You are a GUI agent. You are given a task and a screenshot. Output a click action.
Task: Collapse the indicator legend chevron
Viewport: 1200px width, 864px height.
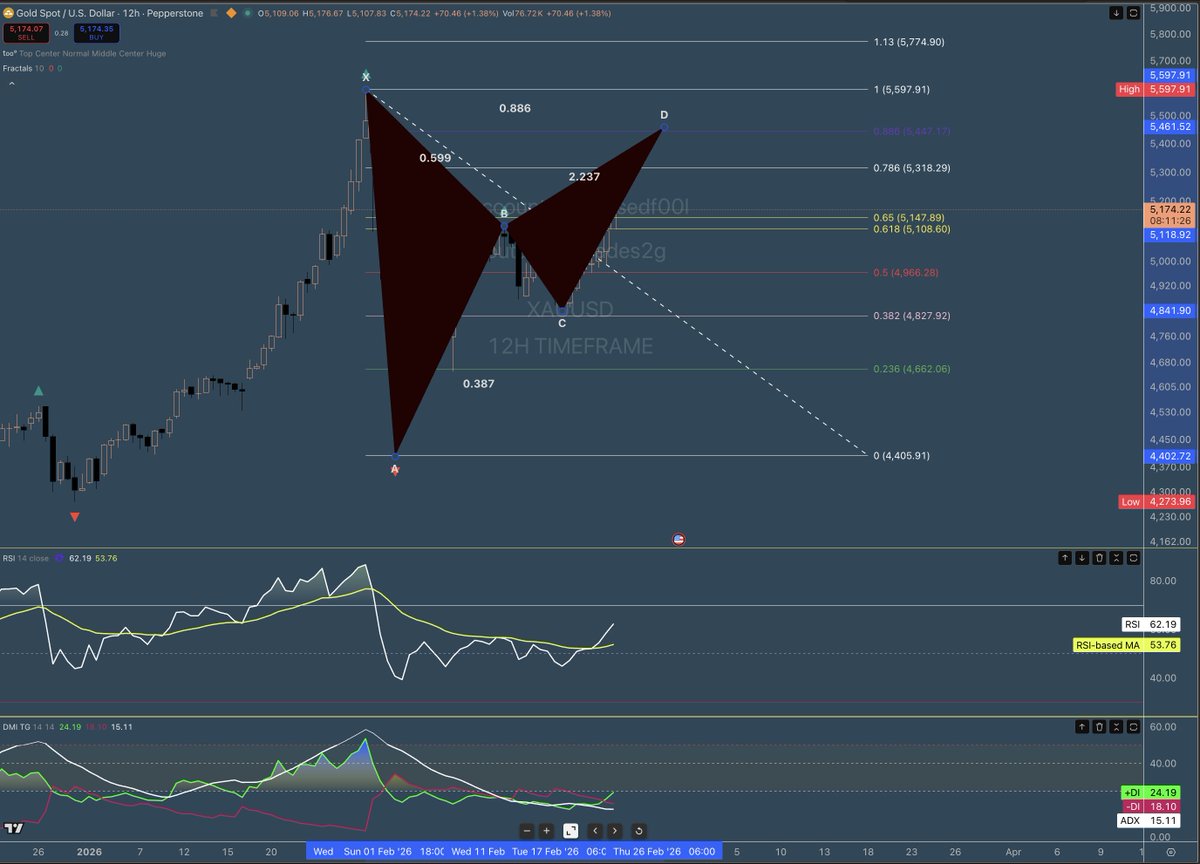coord(12,85)
